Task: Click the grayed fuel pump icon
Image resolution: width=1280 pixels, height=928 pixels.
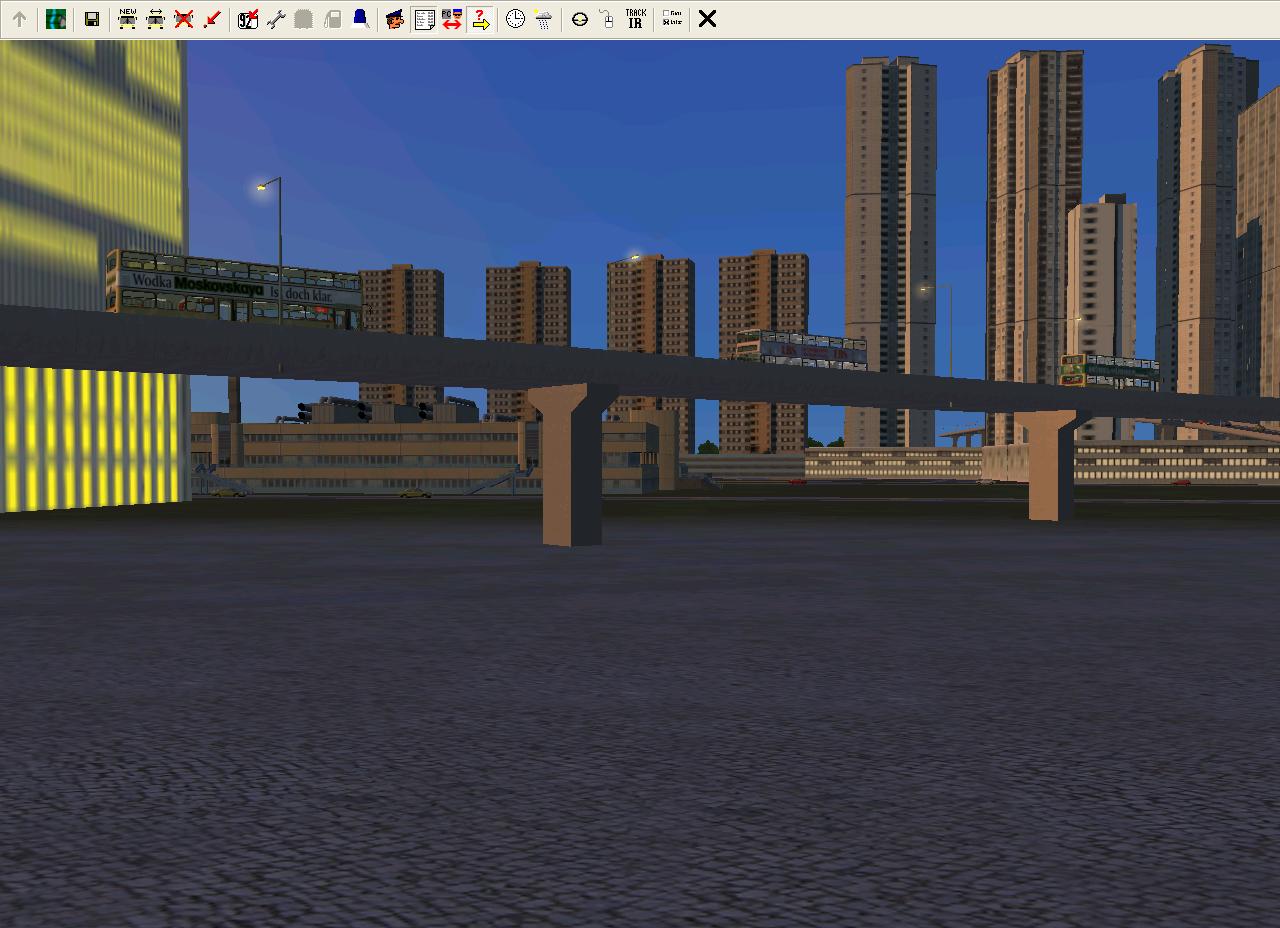Action: click(x=333, y=19)
